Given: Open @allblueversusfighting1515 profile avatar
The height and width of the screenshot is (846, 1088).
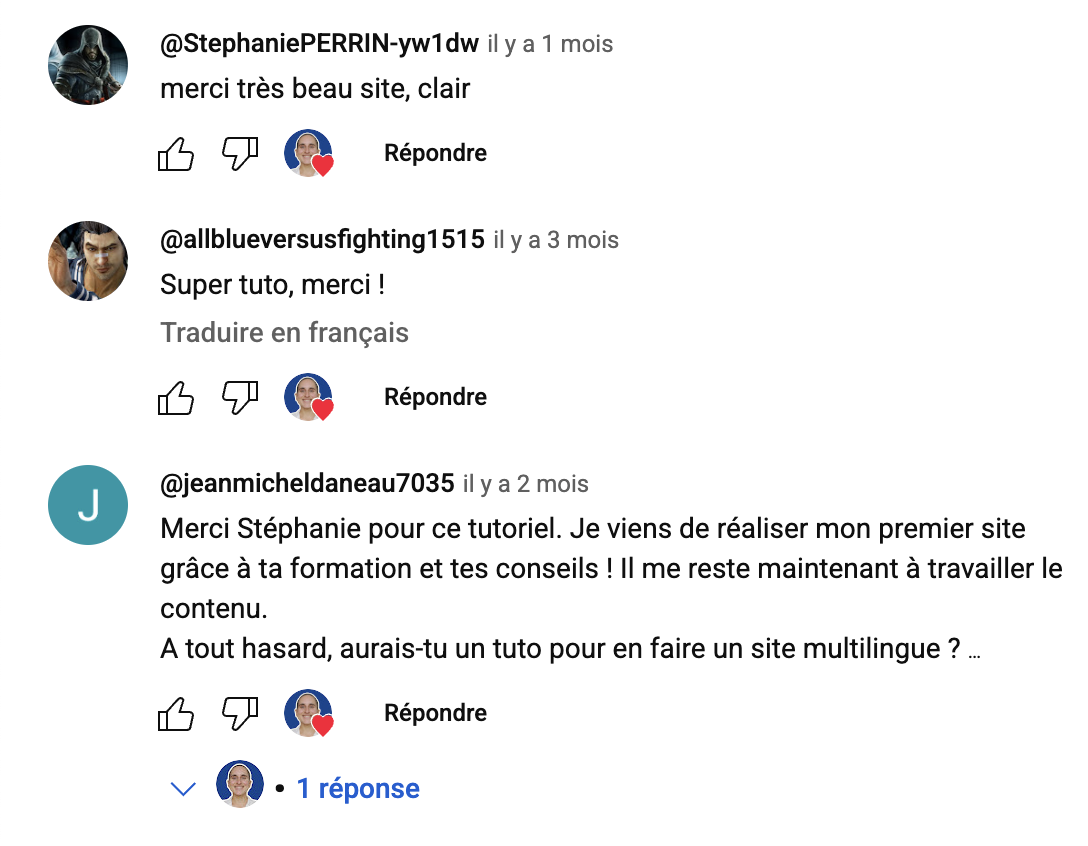Looking at the screenshot, I should tap(88, 261).
